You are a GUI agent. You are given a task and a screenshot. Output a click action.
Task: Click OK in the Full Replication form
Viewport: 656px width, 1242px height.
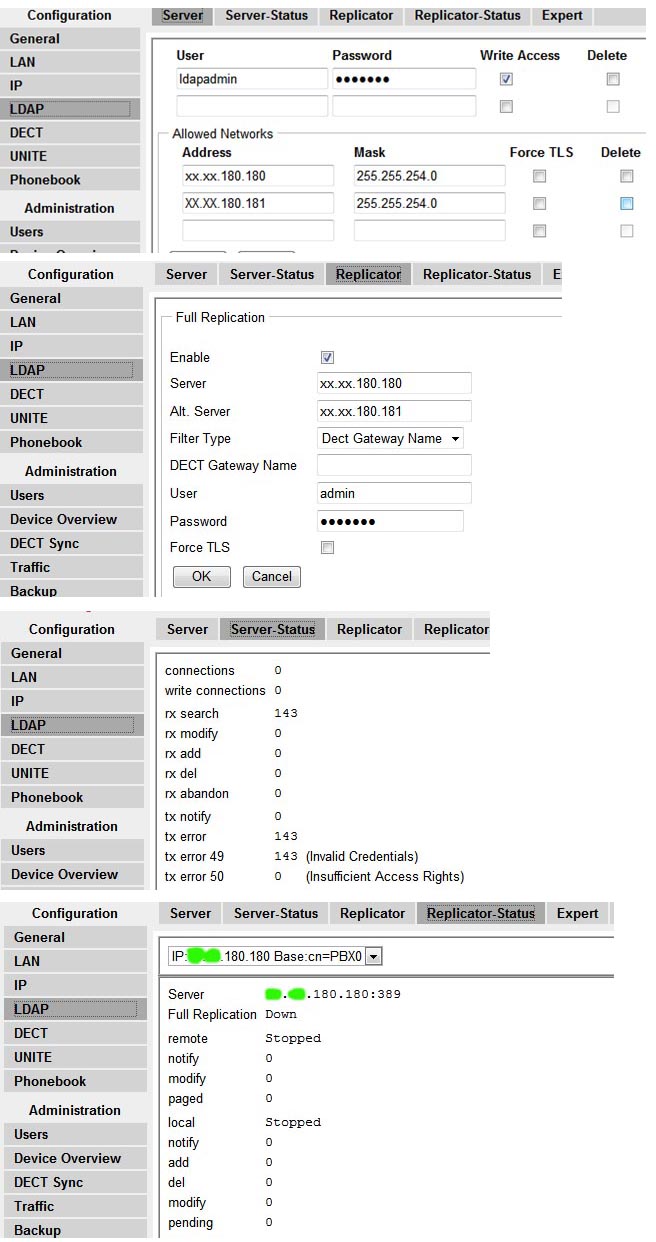[202, 576]
